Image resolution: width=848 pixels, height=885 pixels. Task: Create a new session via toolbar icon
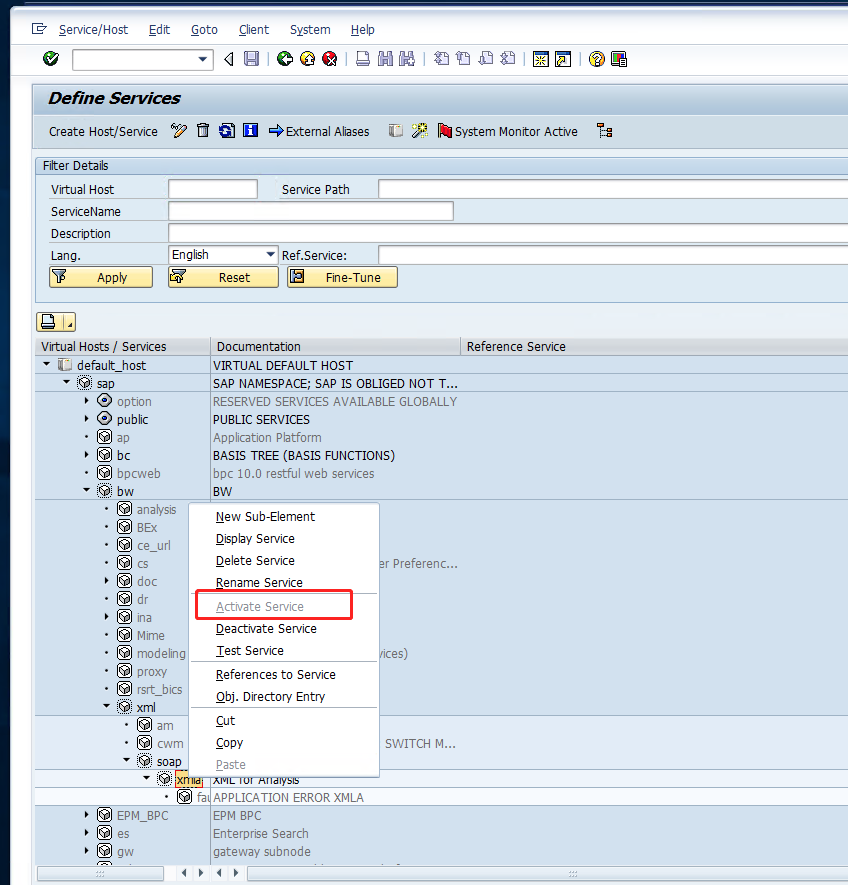[x=541, y=59]
